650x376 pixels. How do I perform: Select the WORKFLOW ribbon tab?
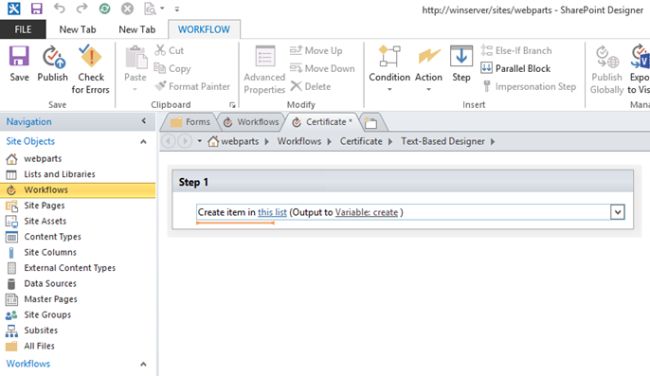click(204, 29)
